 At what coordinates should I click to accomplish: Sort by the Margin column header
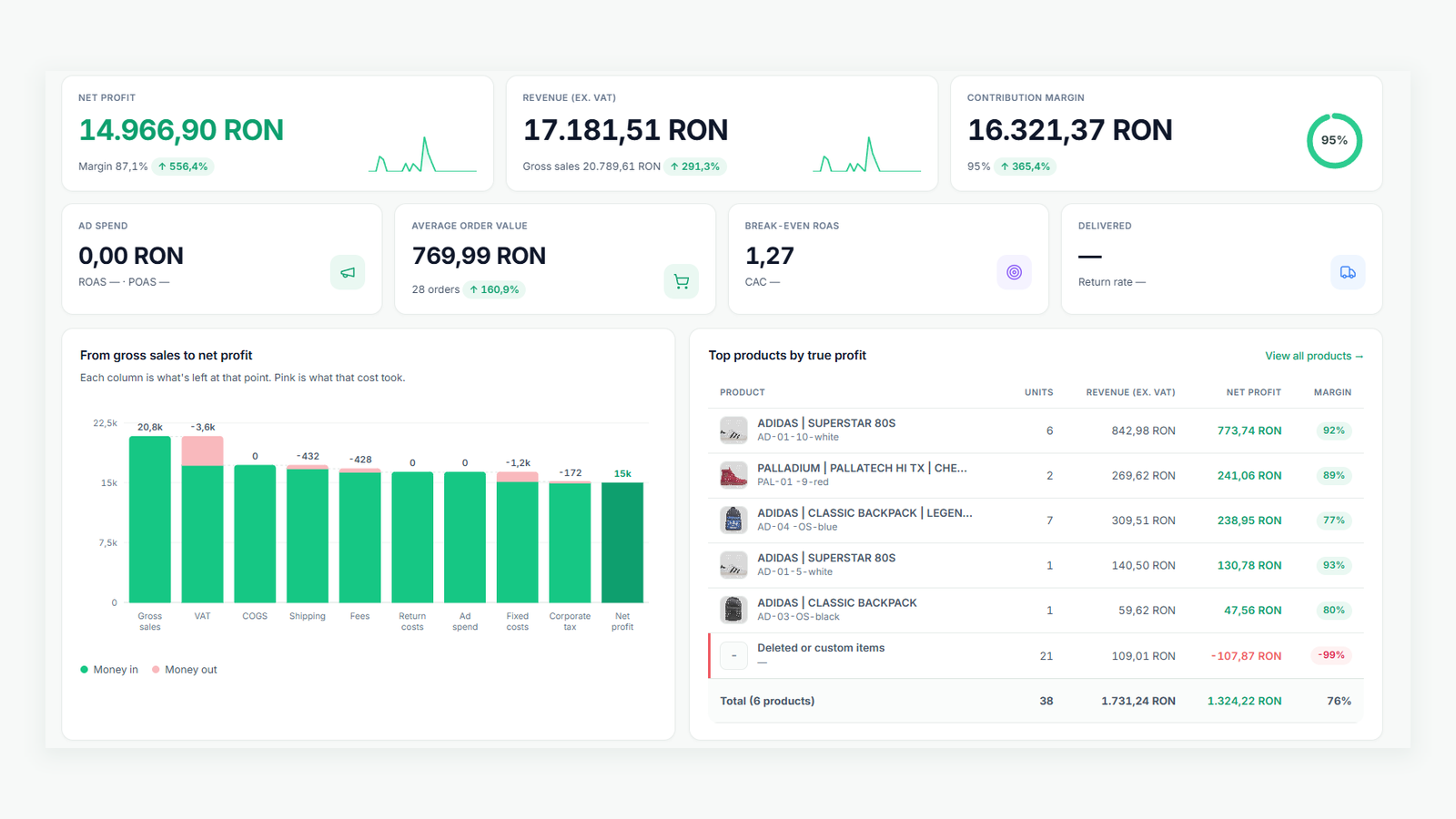1332,392
